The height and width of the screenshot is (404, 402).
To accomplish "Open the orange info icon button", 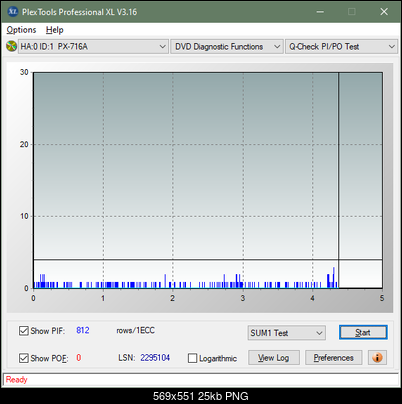I will tap(377, 358).
